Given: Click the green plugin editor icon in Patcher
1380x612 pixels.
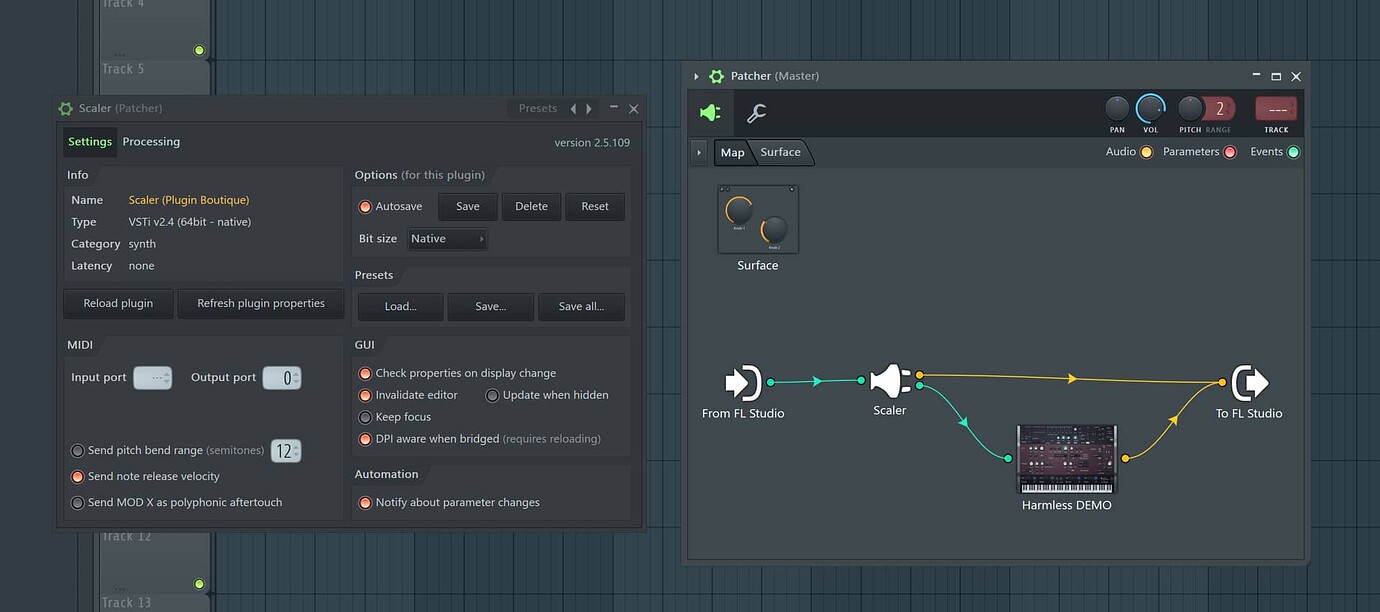Looking at the screenshot, I should [710, 113].
